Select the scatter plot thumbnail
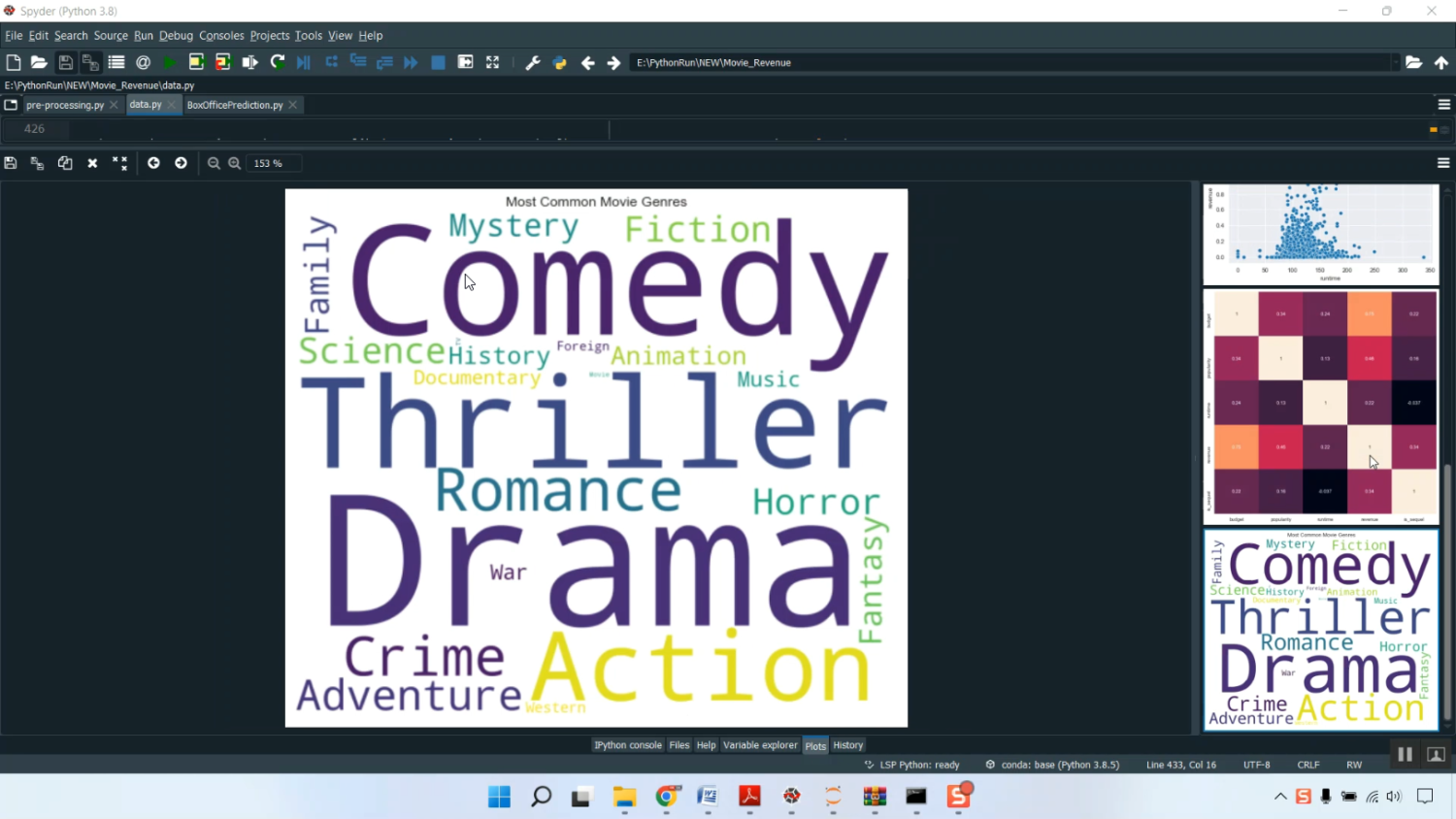The width and height of the screenshot is (1456, 819). [x=1320, y=233]
